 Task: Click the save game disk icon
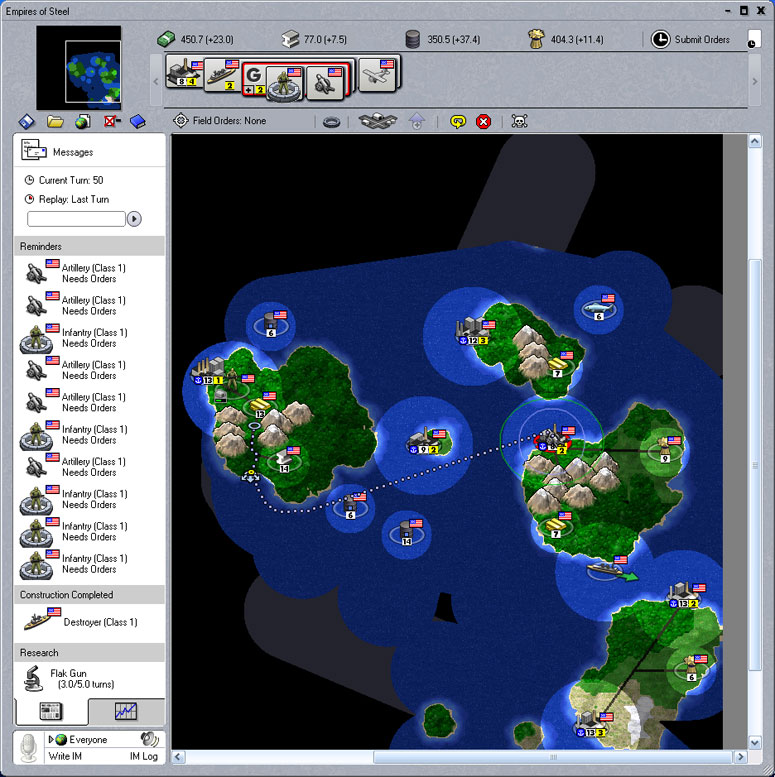pos(27,121)
